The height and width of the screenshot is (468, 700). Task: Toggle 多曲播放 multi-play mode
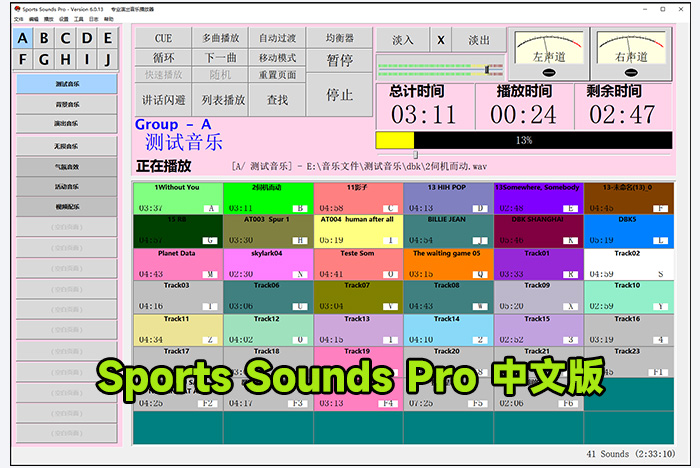tap(221, 38)
